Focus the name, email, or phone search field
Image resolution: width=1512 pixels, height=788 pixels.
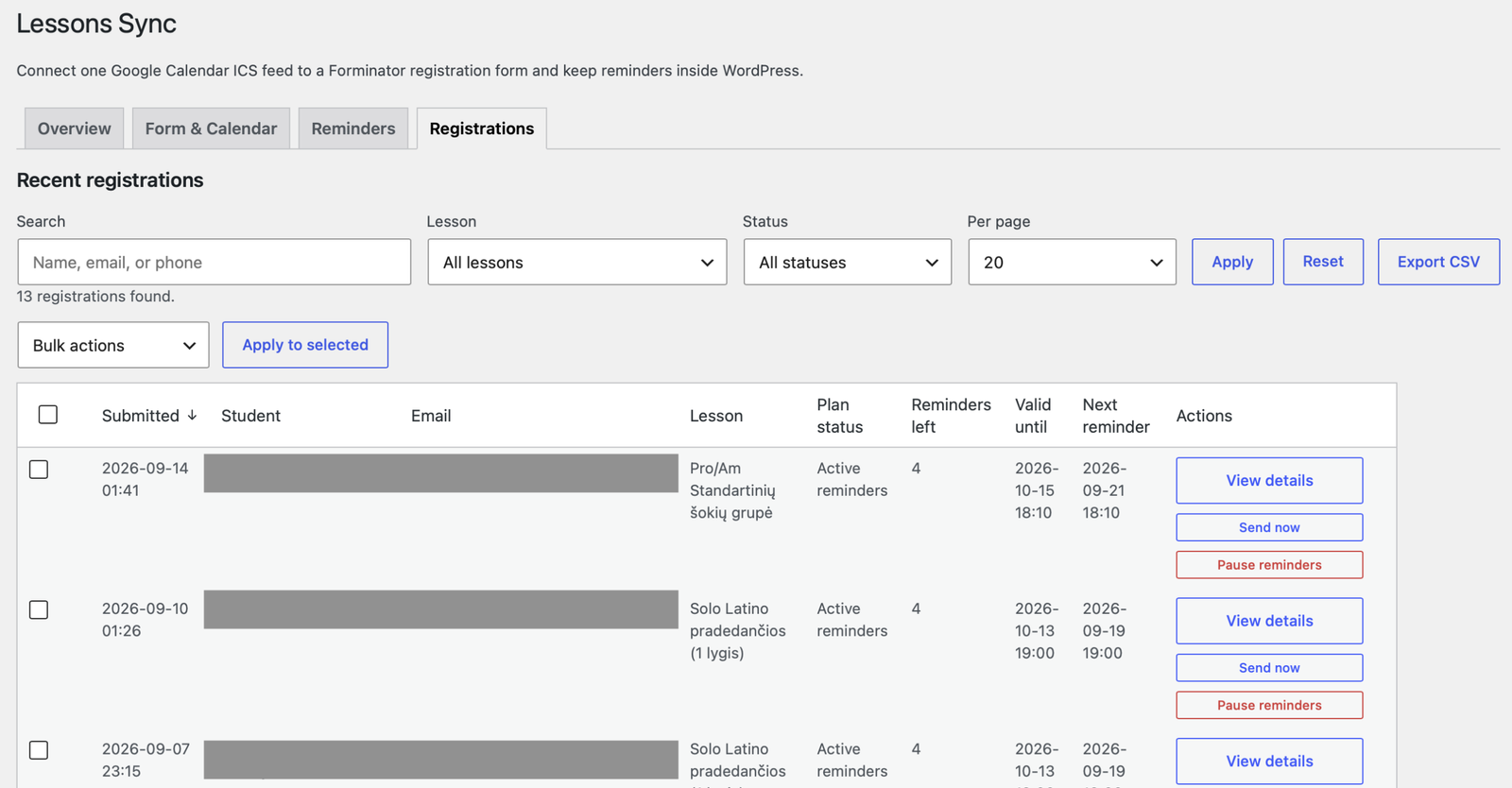coord(215,262)
